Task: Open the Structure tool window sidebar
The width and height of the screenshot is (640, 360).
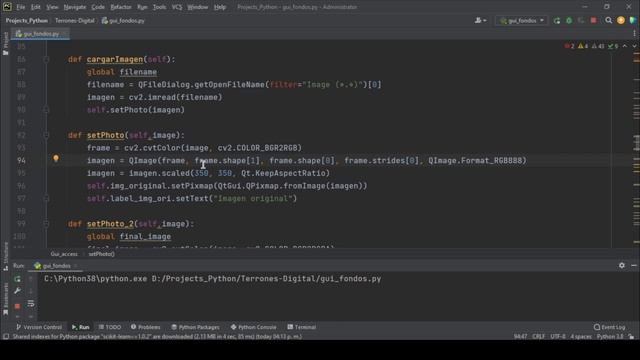Action: point(5,256)
